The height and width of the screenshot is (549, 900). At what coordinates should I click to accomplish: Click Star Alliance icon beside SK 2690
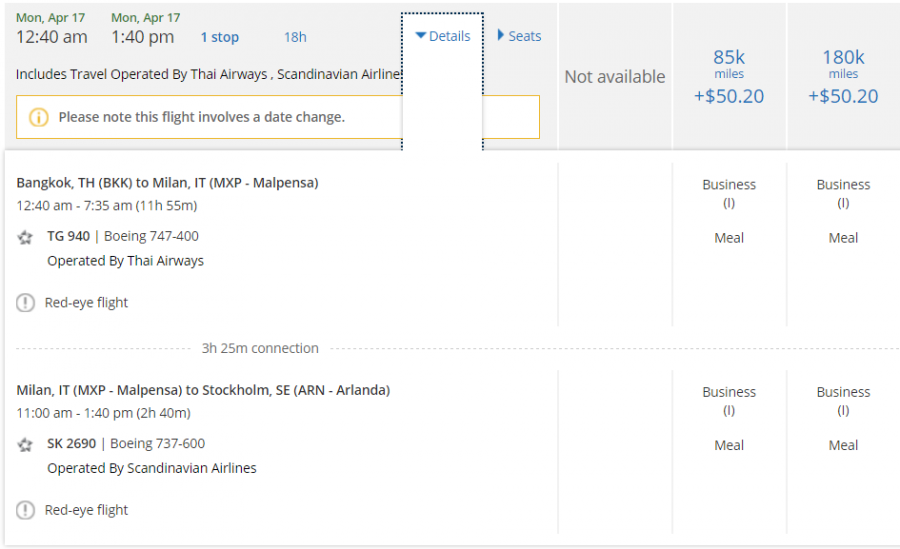pos(26,444)
